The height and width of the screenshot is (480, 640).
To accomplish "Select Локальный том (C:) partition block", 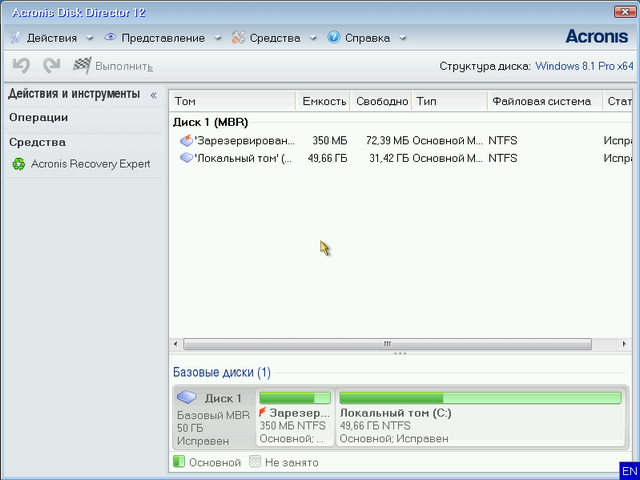I will coord(480,418).
